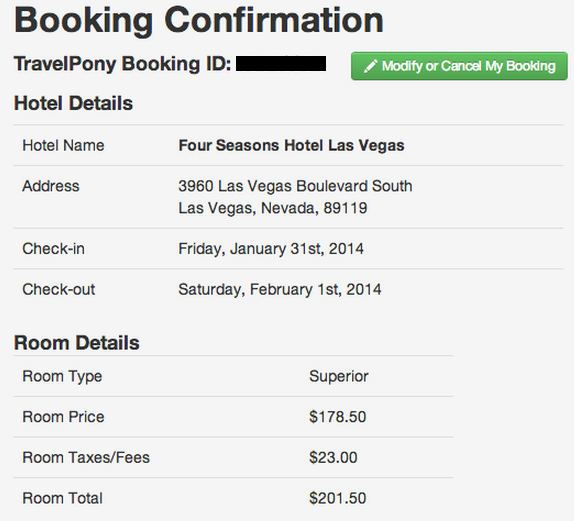The width and height of the screenshot is (574, 521).
Task: Click the Room Taxes/Fees label
Action: (86, 458)
